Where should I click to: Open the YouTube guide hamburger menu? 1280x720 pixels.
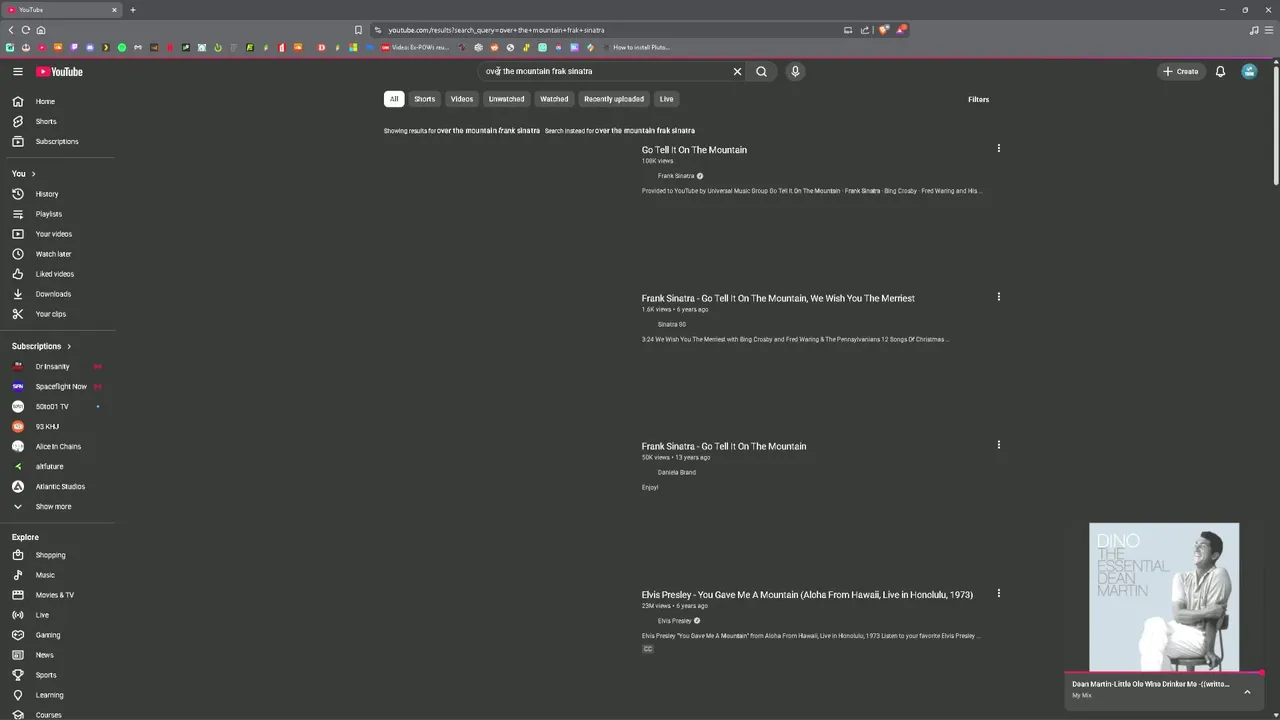point(17,71)
